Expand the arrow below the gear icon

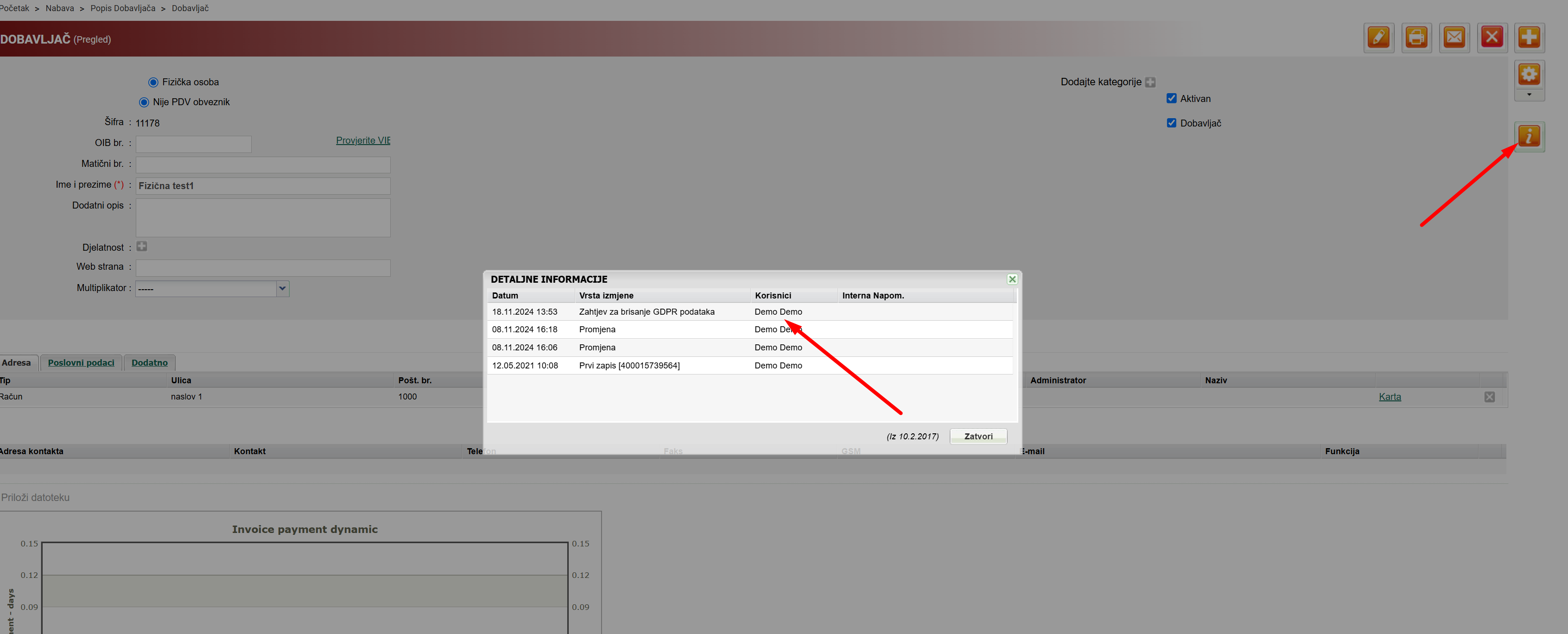click(x=1529, y=95)
